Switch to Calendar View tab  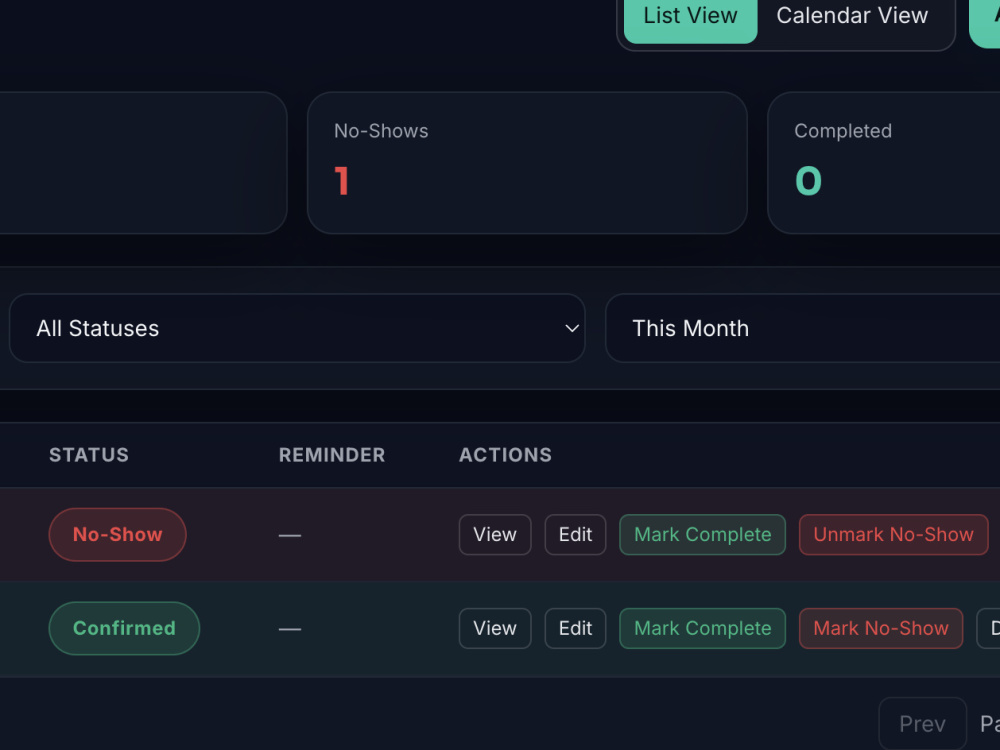(852, 17)
